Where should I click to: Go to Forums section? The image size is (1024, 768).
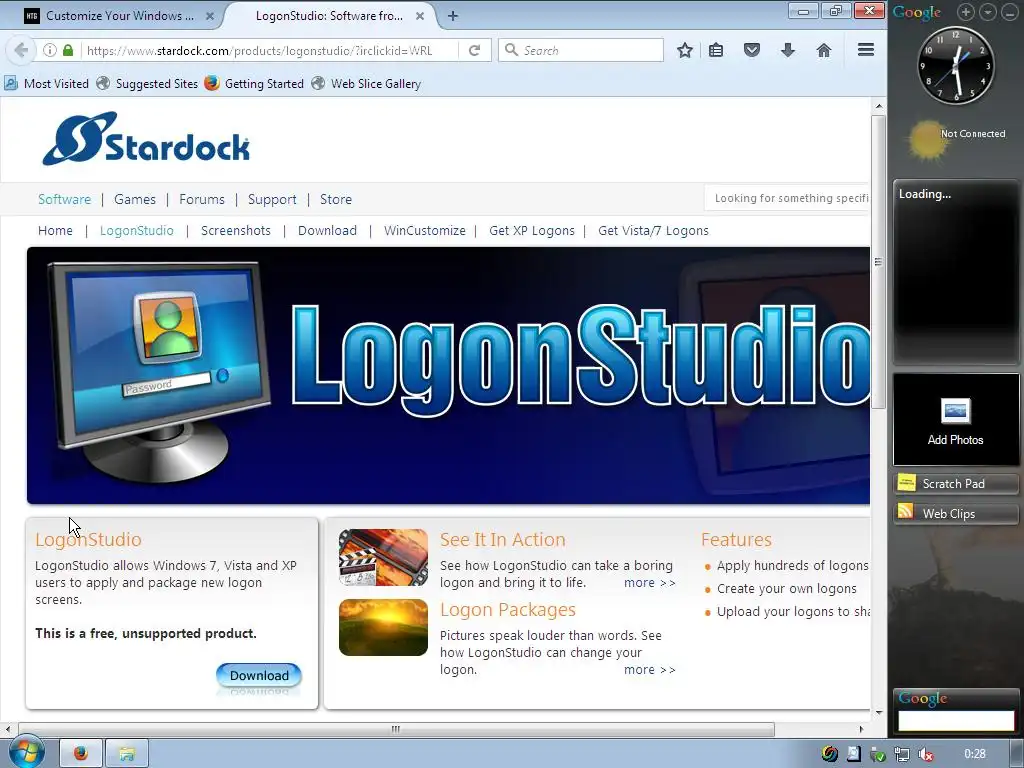[x=202, y=199]
